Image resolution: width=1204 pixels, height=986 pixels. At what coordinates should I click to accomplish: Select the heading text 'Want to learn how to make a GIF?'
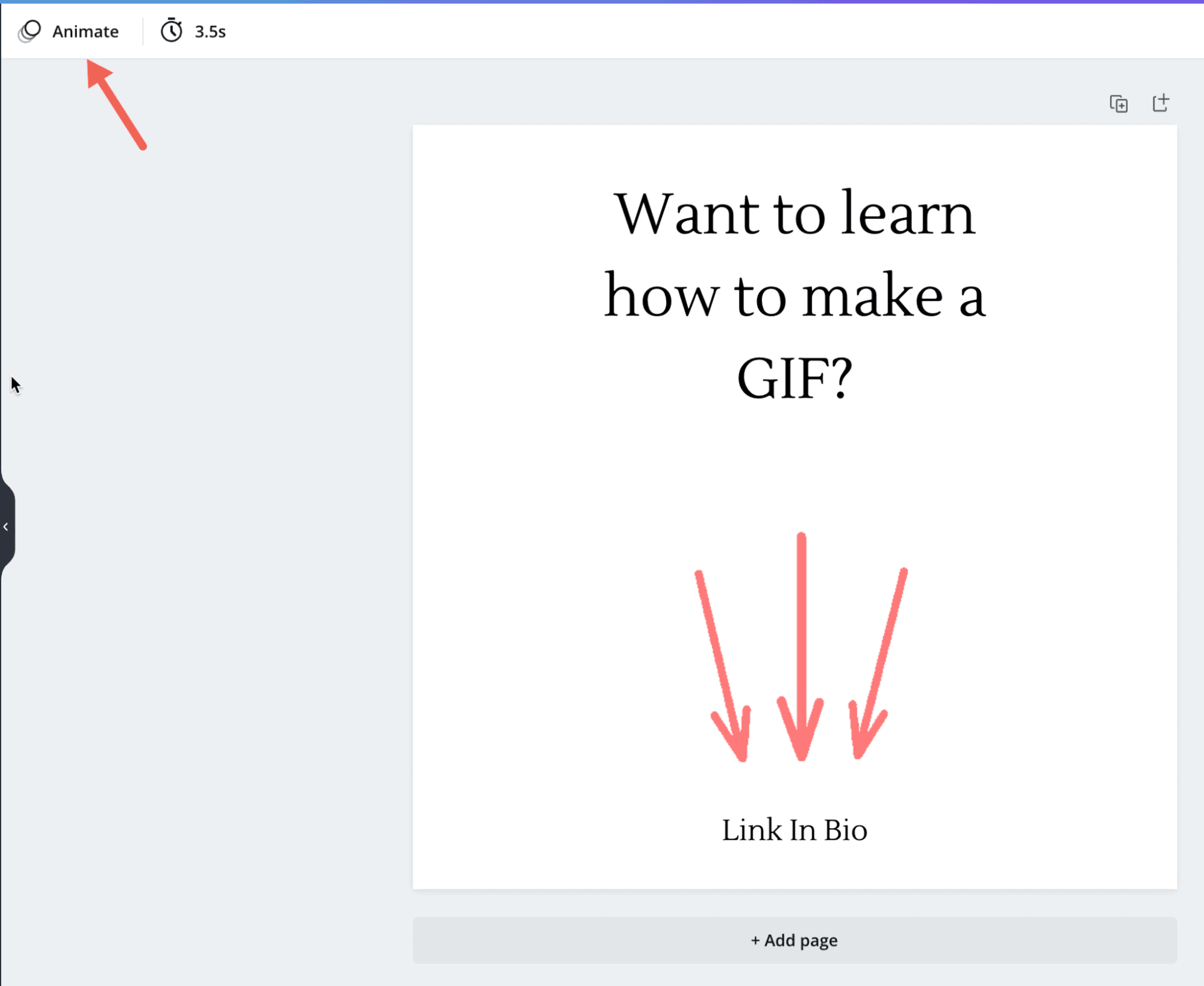794,295
